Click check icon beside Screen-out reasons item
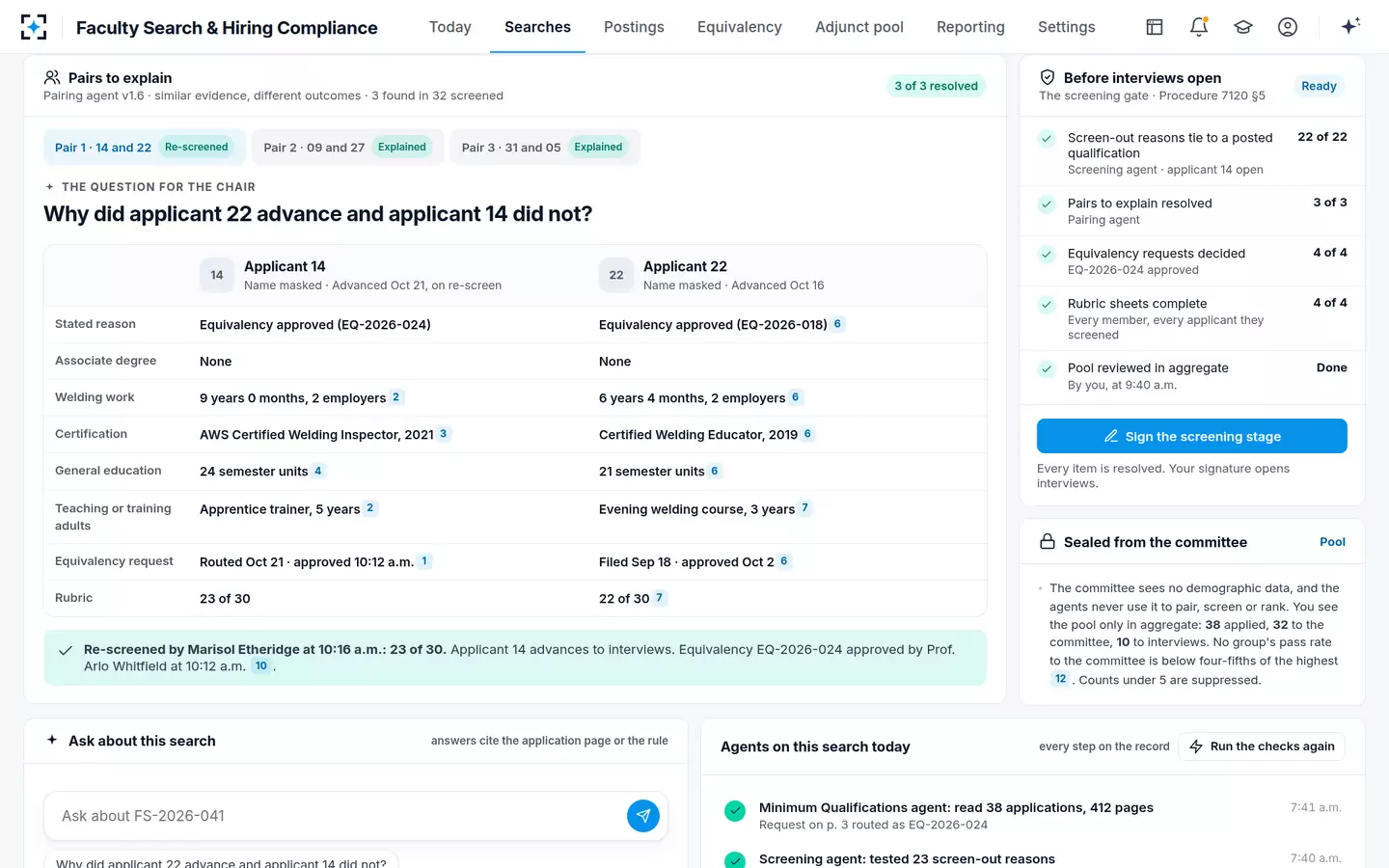 pos(1047,139)
